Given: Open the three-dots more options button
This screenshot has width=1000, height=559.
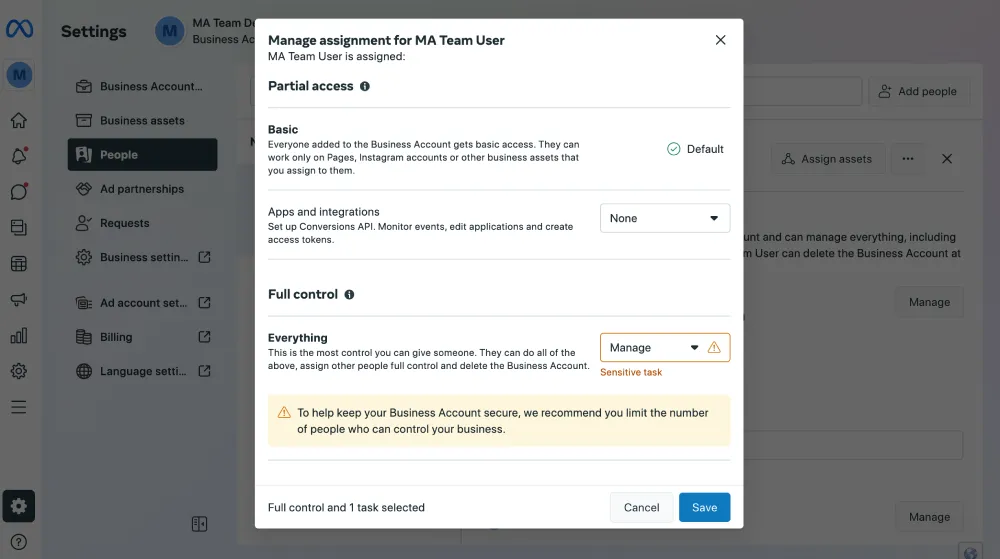Looking at the screenshot, I should click(x=907, y=159).
